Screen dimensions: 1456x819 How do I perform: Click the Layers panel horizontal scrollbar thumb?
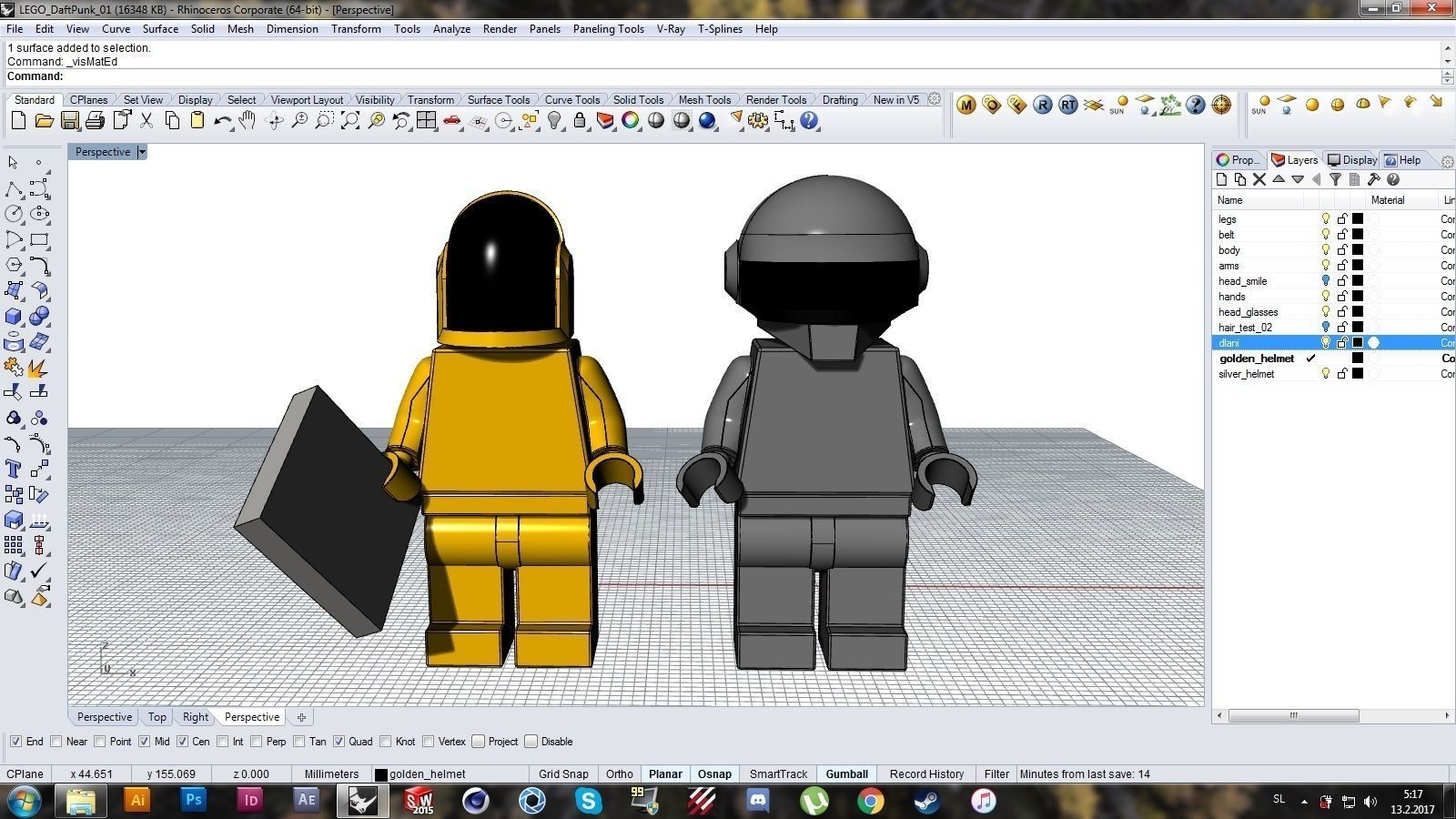[1292, 716]
